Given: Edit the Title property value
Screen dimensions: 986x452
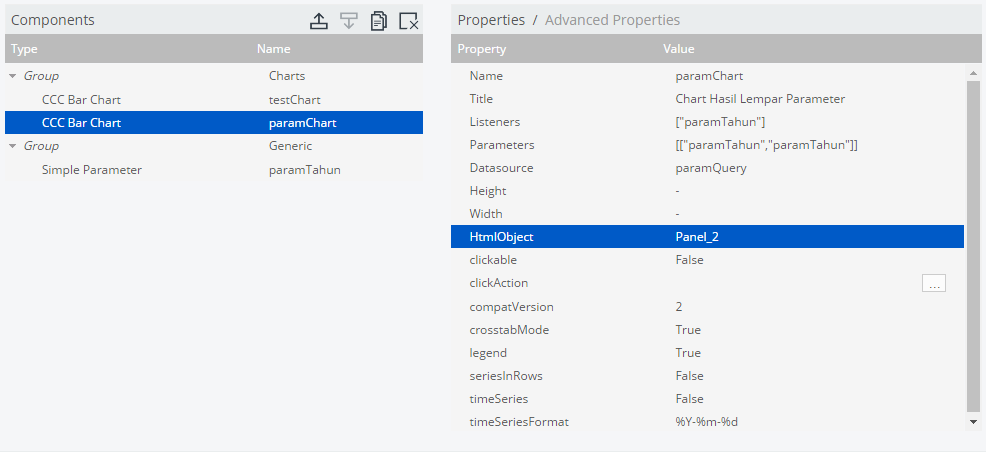Looking at the screenshot, I should click(x=760, y=99).
